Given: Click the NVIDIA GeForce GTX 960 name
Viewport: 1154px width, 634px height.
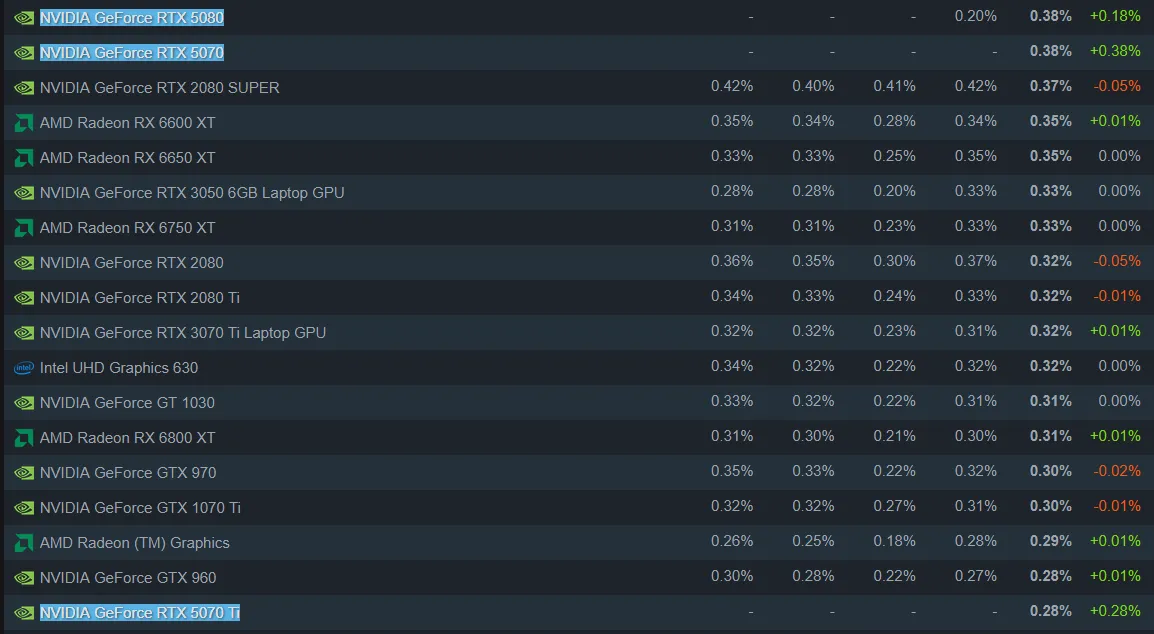Looking at the screenshot, I should pyautogui.click(x=128, y=577).
